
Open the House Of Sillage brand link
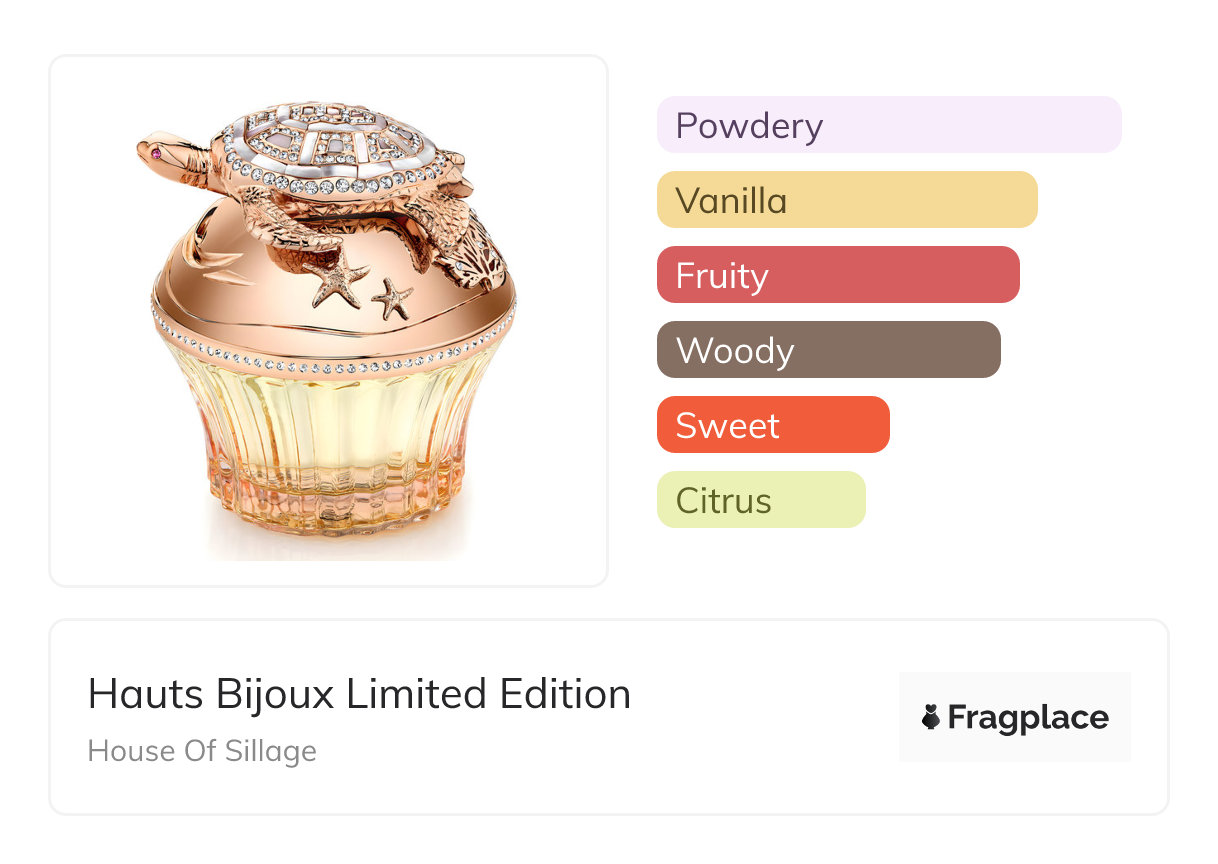[202, 751]
